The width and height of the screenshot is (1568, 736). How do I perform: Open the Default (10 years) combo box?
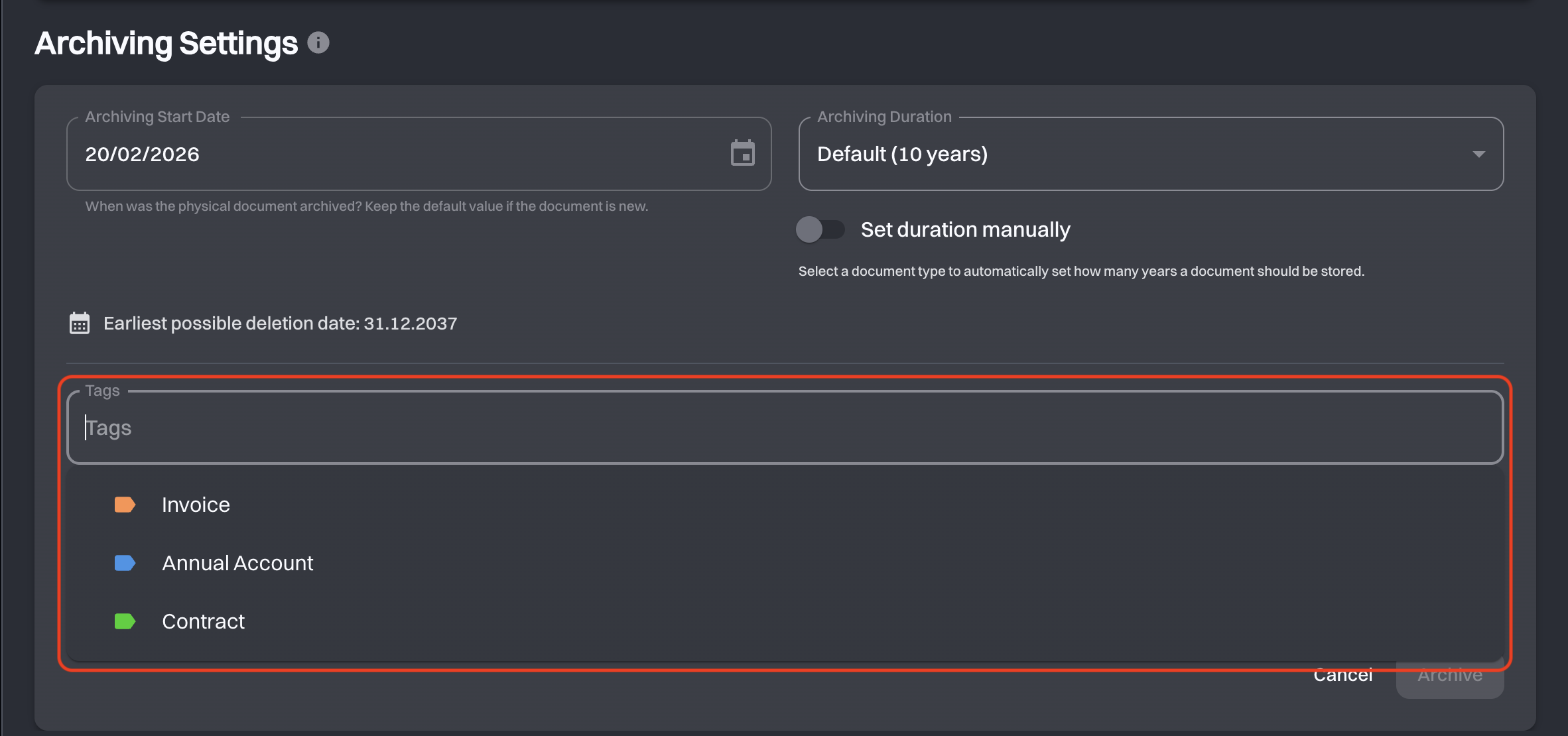(1151, 154)
